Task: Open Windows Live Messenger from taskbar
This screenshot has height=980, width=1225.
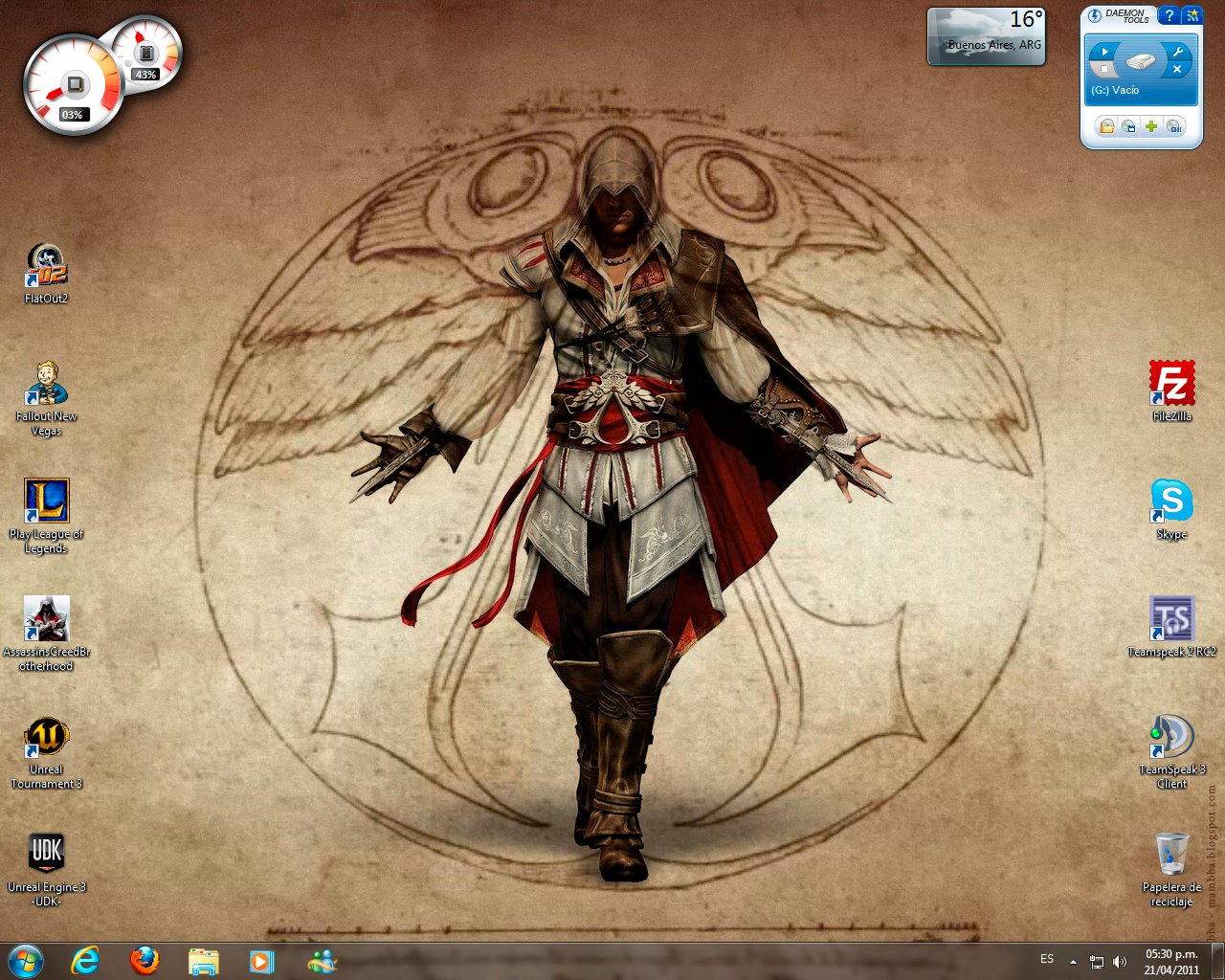Action: click(x=322, y=960)
